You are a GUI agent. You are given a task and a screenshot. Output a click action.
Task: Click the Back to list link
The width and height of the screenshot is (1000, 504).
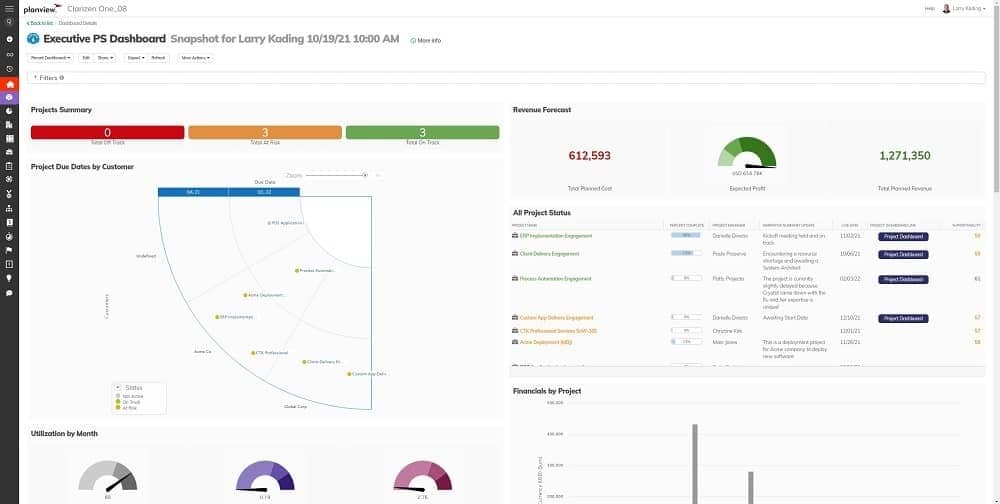click(40, 23)
